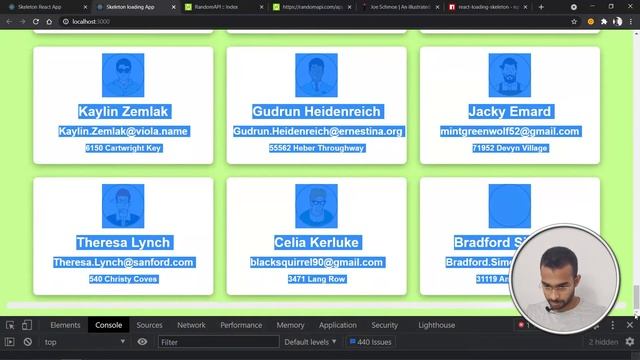Close the Skeleton loading App tab
Viewport: 640px width, 360px height.
click(x=173, y=7)
